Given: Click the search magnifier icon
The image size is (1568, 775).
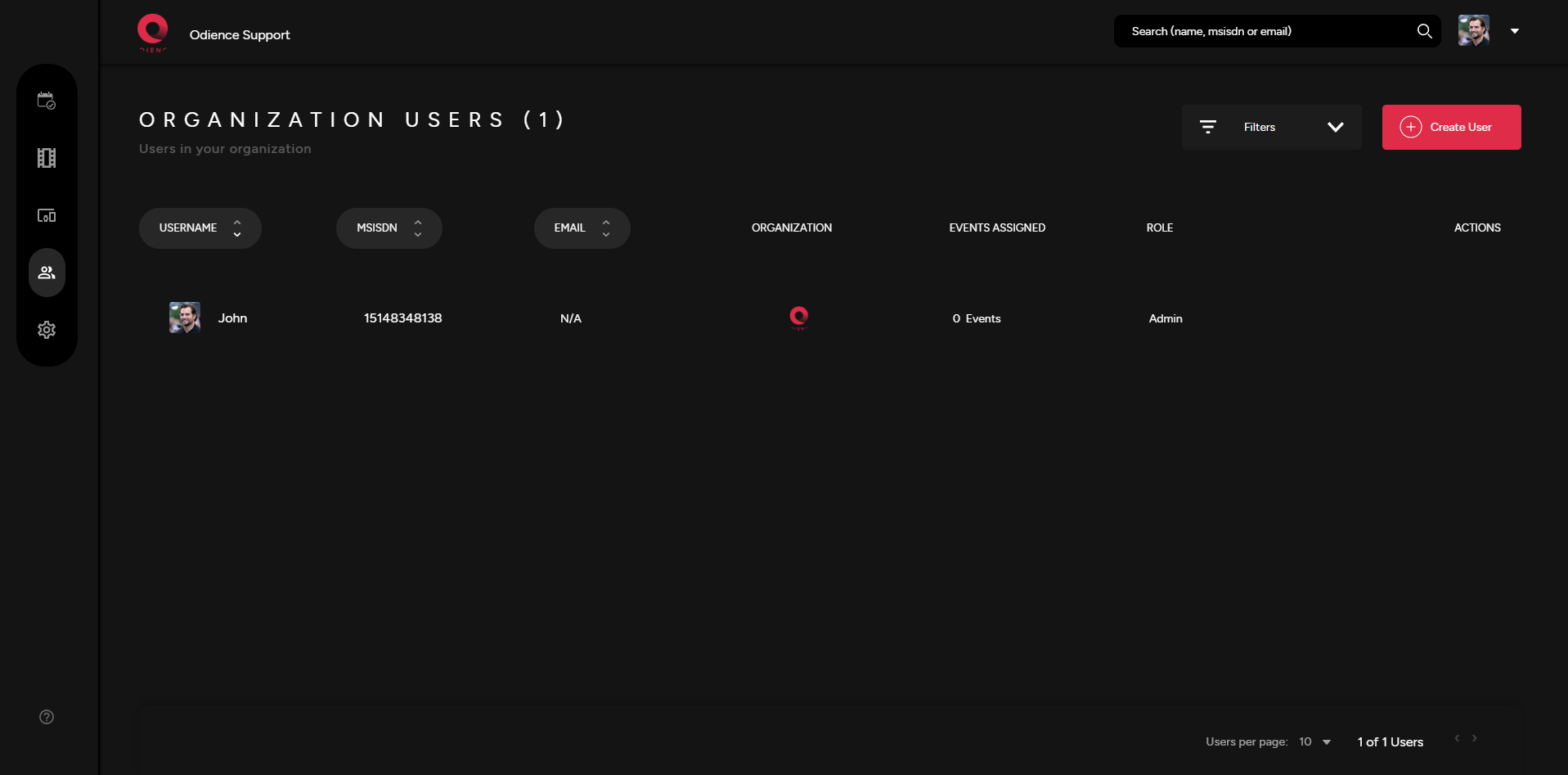Looking at the screenshot, I should coord(1424,31).
